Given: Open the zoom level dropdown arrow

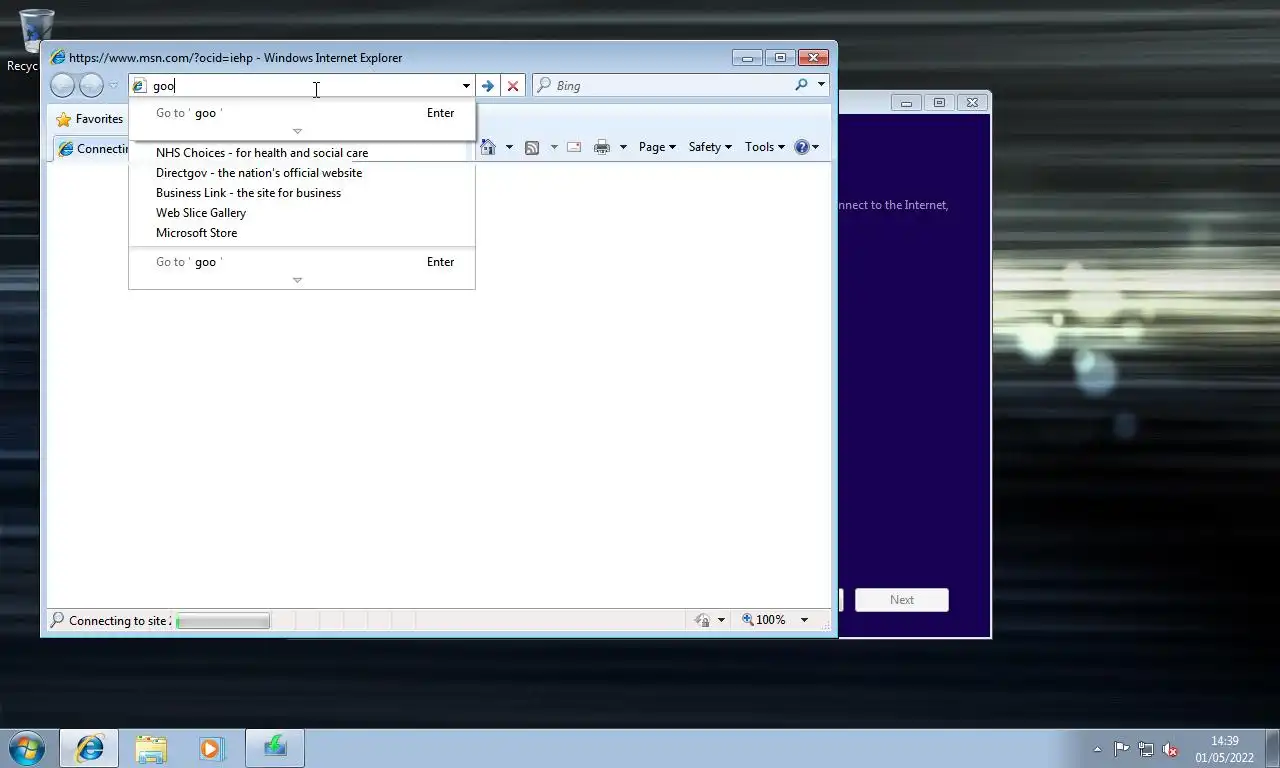Looking at the screenshot, I should (804, 620).
